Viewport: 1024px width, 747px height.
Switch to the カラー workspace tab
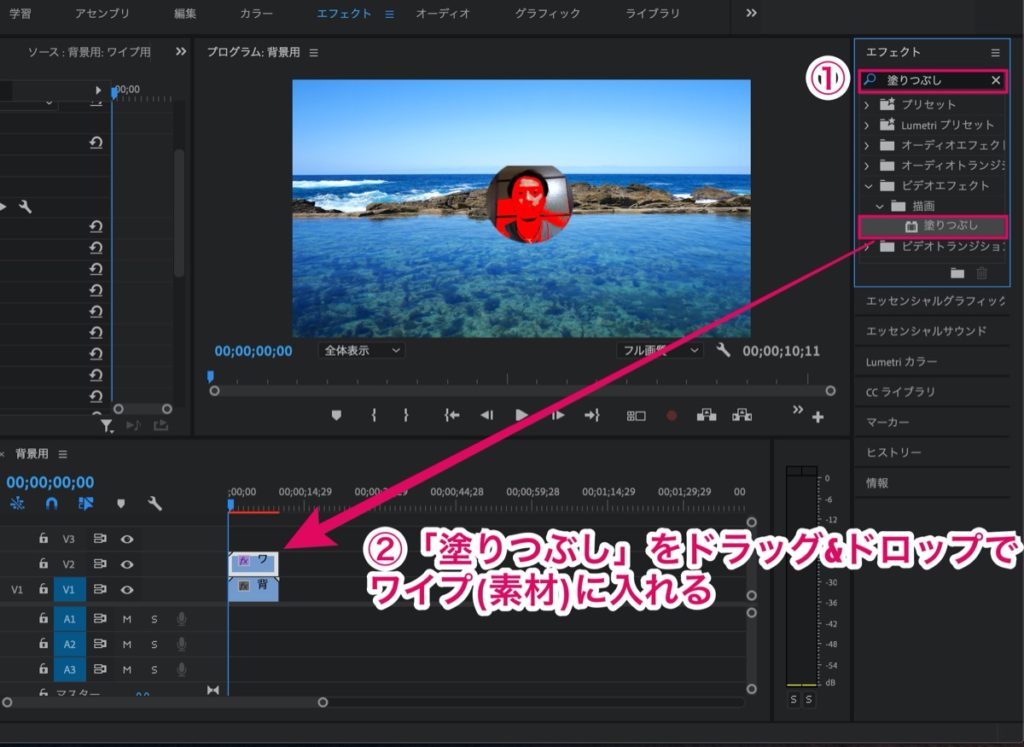coord(256,13)
